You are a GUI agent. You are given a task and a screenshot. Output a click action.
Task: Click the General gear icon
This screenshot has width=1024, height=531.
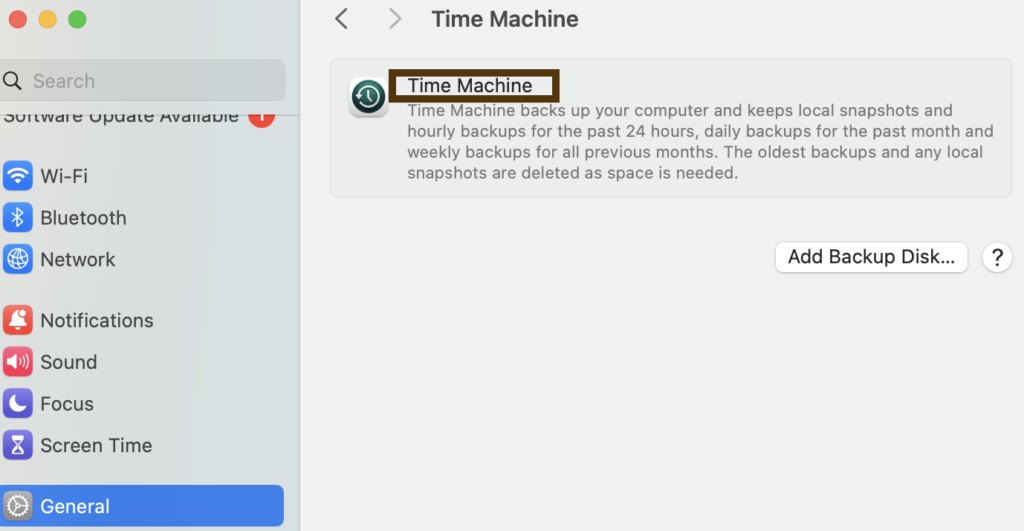[18, 506]
